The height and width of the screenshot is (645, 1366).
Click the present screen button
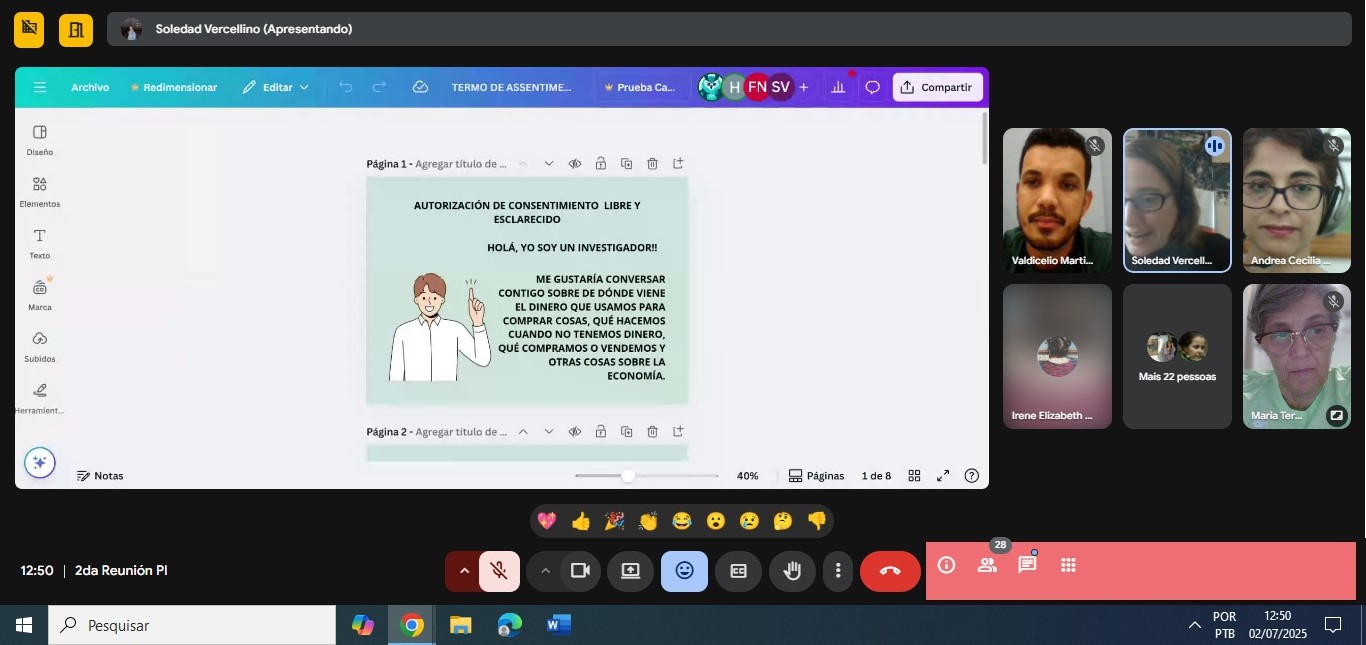[x=630, y=571]
